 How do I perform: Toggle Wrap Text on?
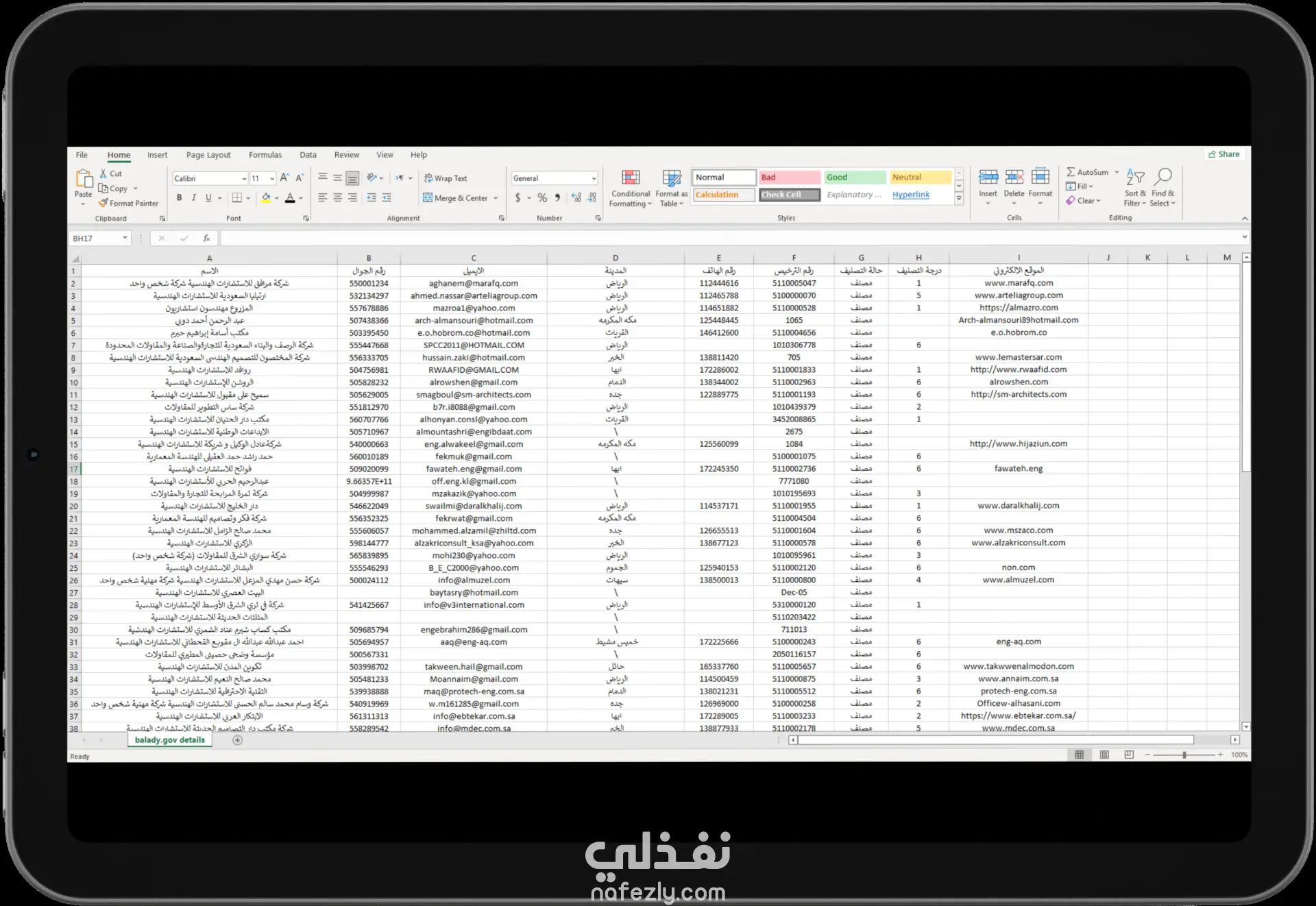point(446,178)
